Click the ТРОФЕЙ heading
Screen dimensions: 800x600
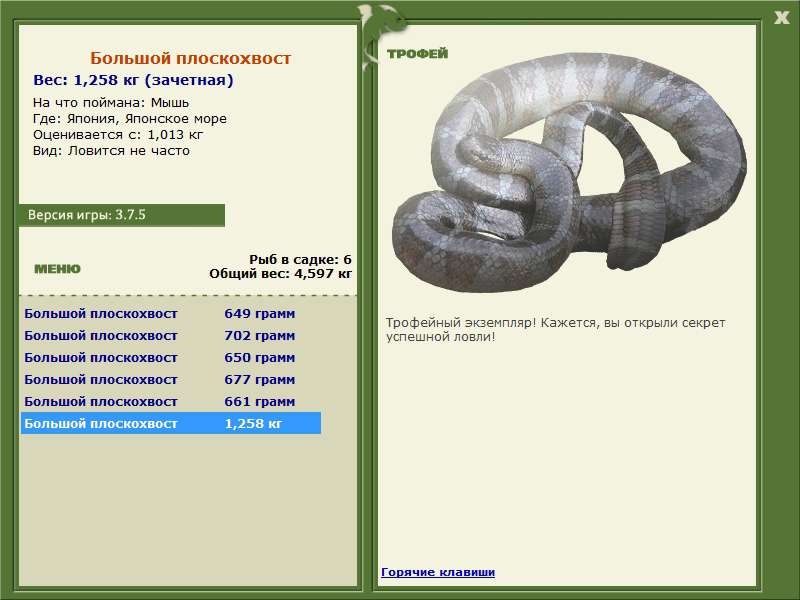(x=417, y=54)
